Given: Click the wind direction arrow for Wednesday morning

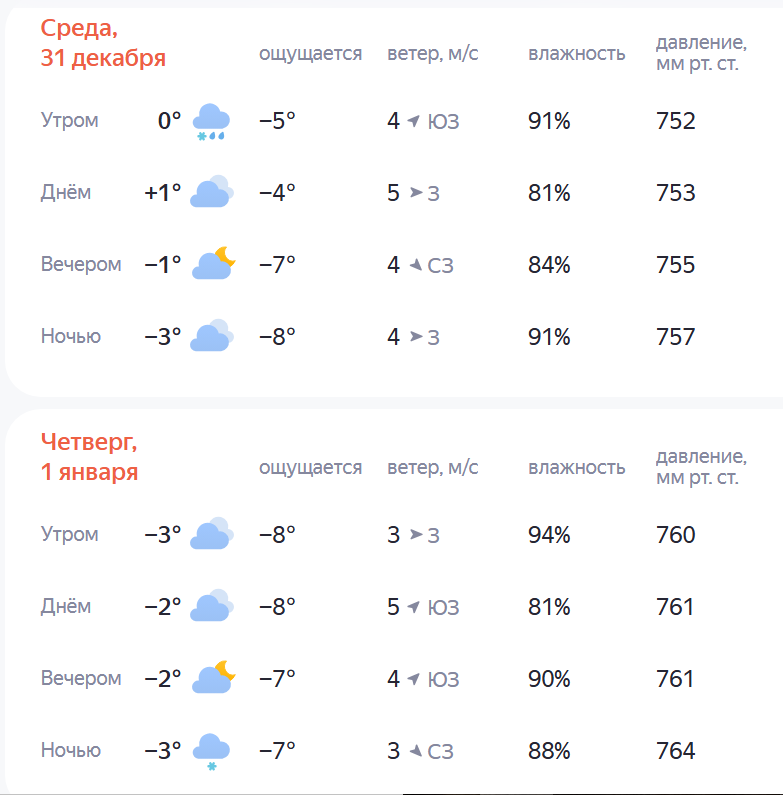Looking at the screenshot, I should [413, 122].
